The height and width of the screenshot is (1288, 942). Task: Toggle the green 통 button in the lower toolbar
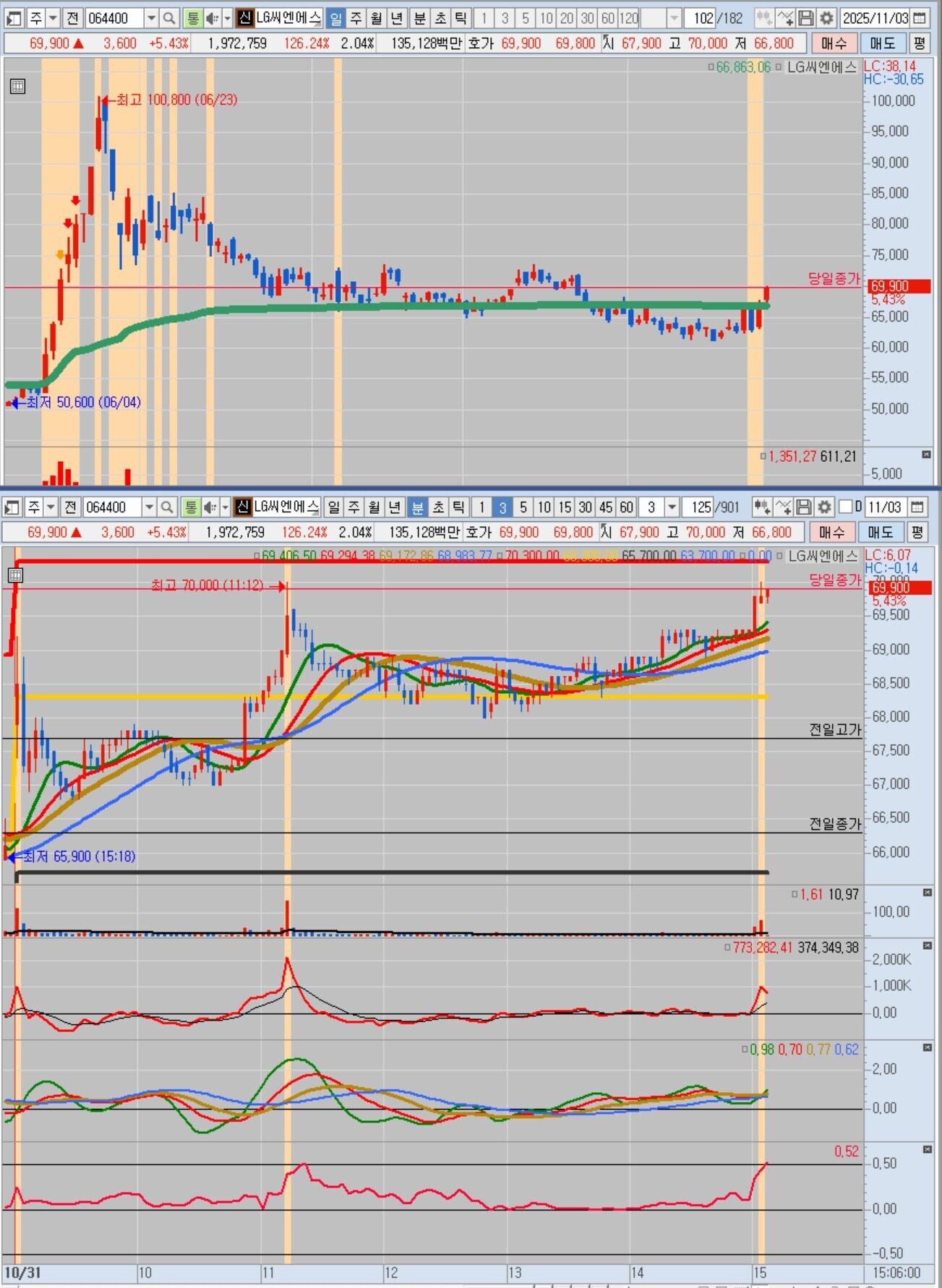pos(190,507)
